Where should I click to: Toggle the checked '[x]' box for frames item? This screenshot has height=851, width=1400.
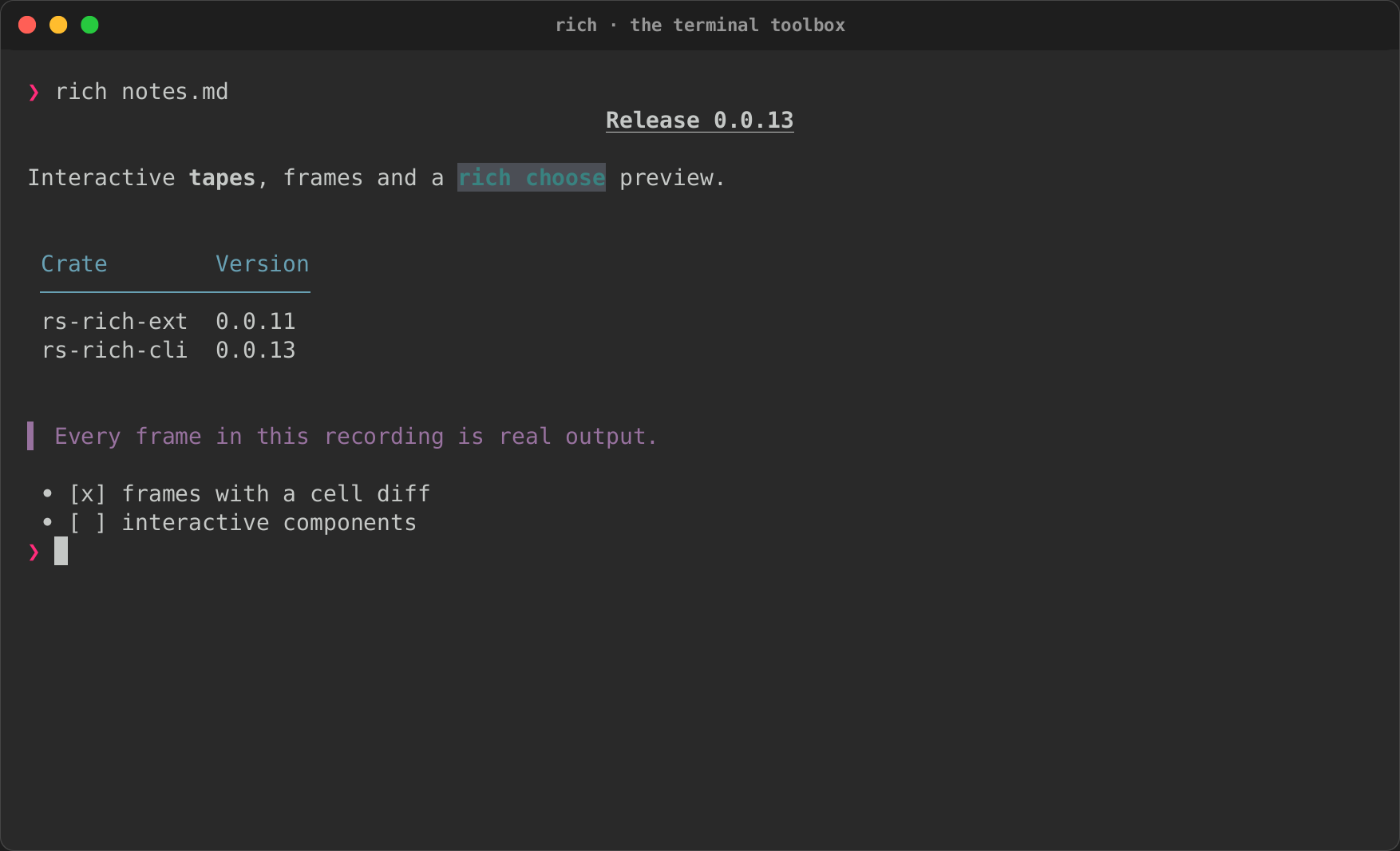click(88, 494)
